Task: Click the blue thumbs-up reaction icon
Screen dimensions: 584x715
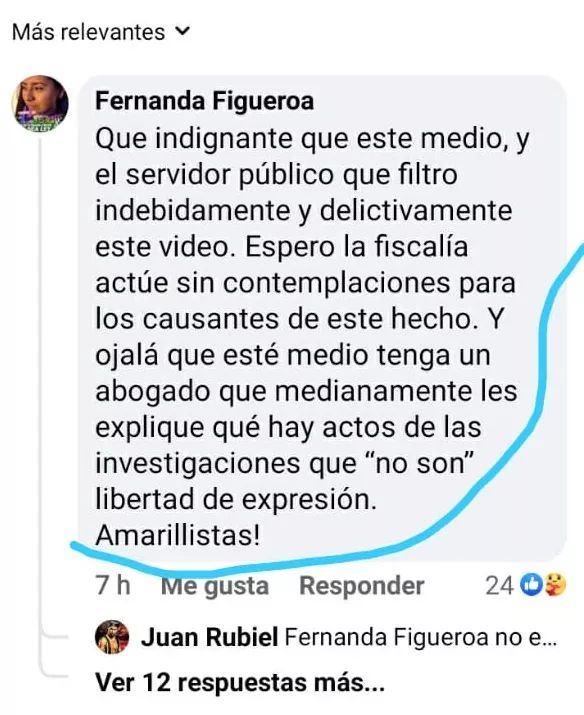Action: [531, 585]
